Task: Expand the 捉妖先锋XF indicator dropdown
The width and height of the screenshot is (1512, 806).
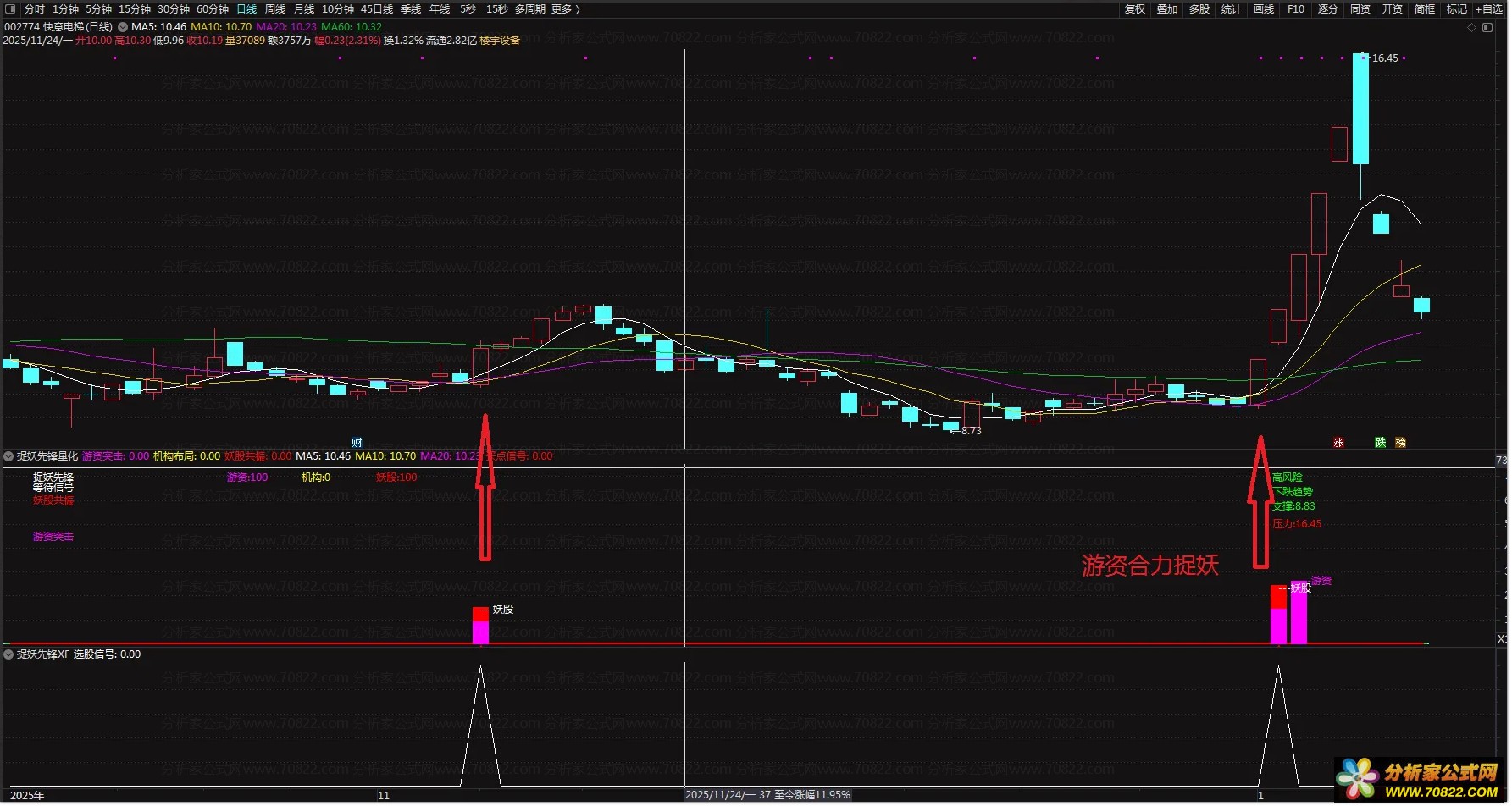Action: coord(8,654)
